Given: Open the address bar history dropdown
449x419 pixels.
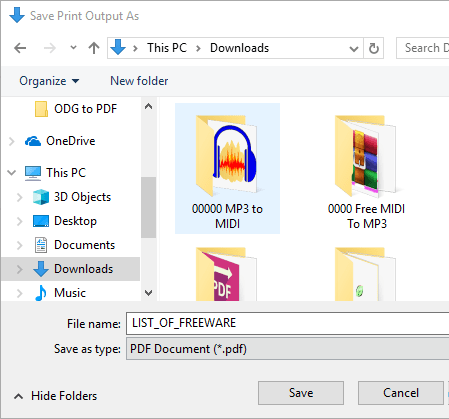Looking at the screenshot, I should [x=354, y=49].
